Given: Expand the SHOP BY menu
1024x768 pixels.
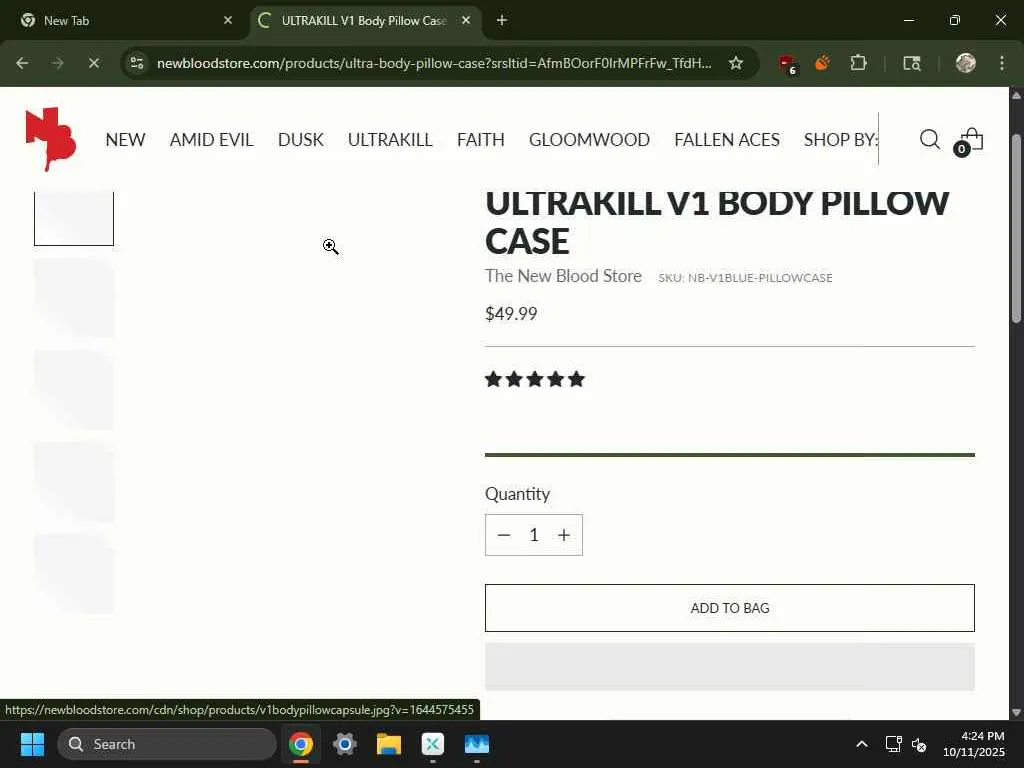Looking at the screenshot, I should pyautogui.click(x=840, y=140).
